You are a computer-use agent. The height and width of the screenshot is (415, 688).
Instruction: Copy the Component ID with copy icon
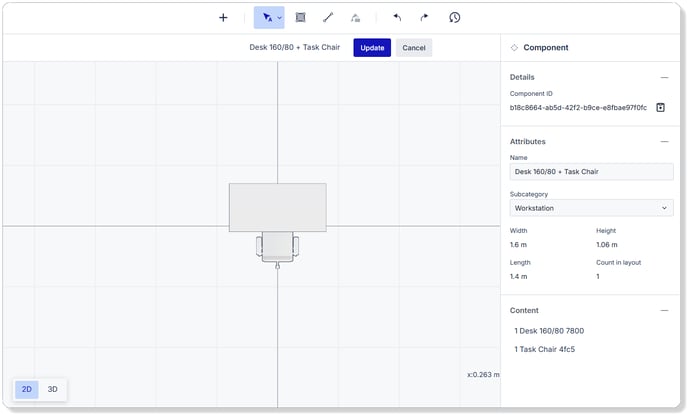coord(660,107)
